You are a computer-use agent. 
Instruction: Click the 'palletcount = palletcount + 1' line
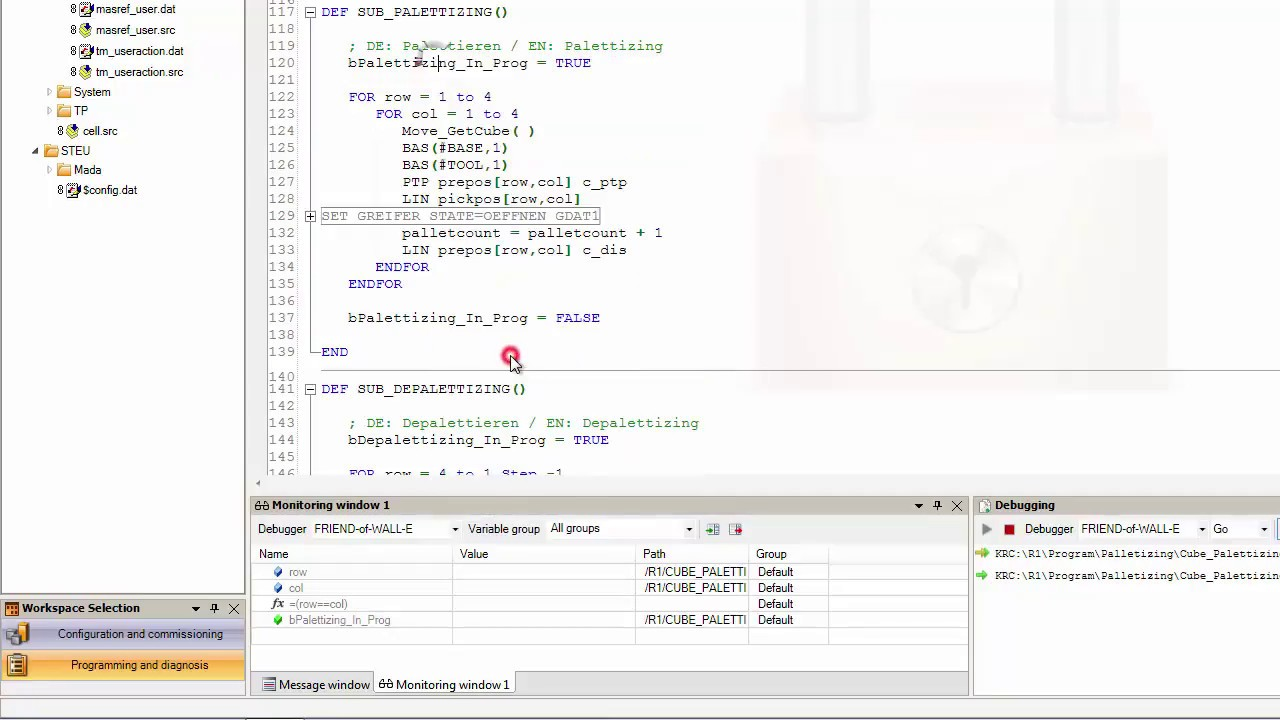(532, 233)
